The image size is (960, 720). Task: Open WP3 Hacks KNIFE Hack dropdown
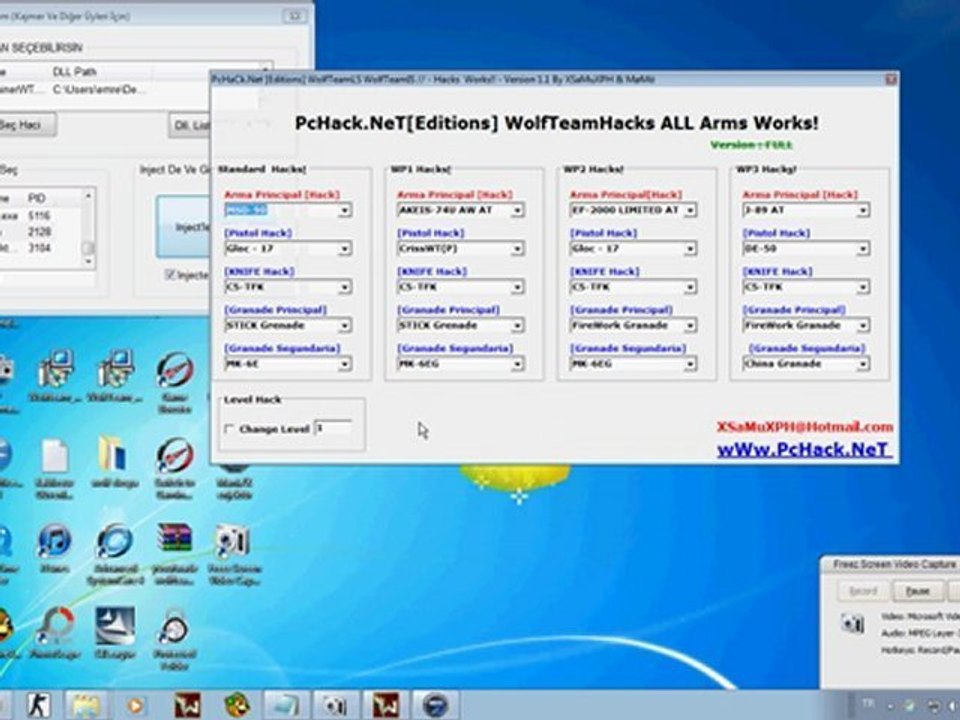[x=863, y=287]
